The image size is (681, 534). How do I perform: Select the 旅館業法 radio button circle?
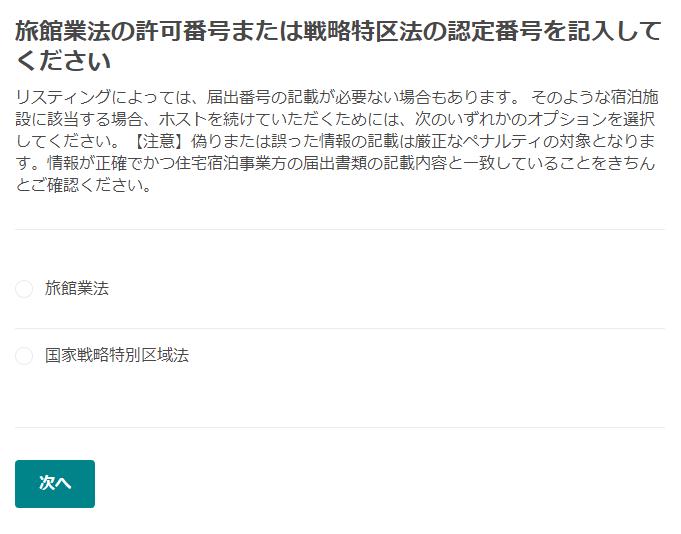tap(24, 289)
